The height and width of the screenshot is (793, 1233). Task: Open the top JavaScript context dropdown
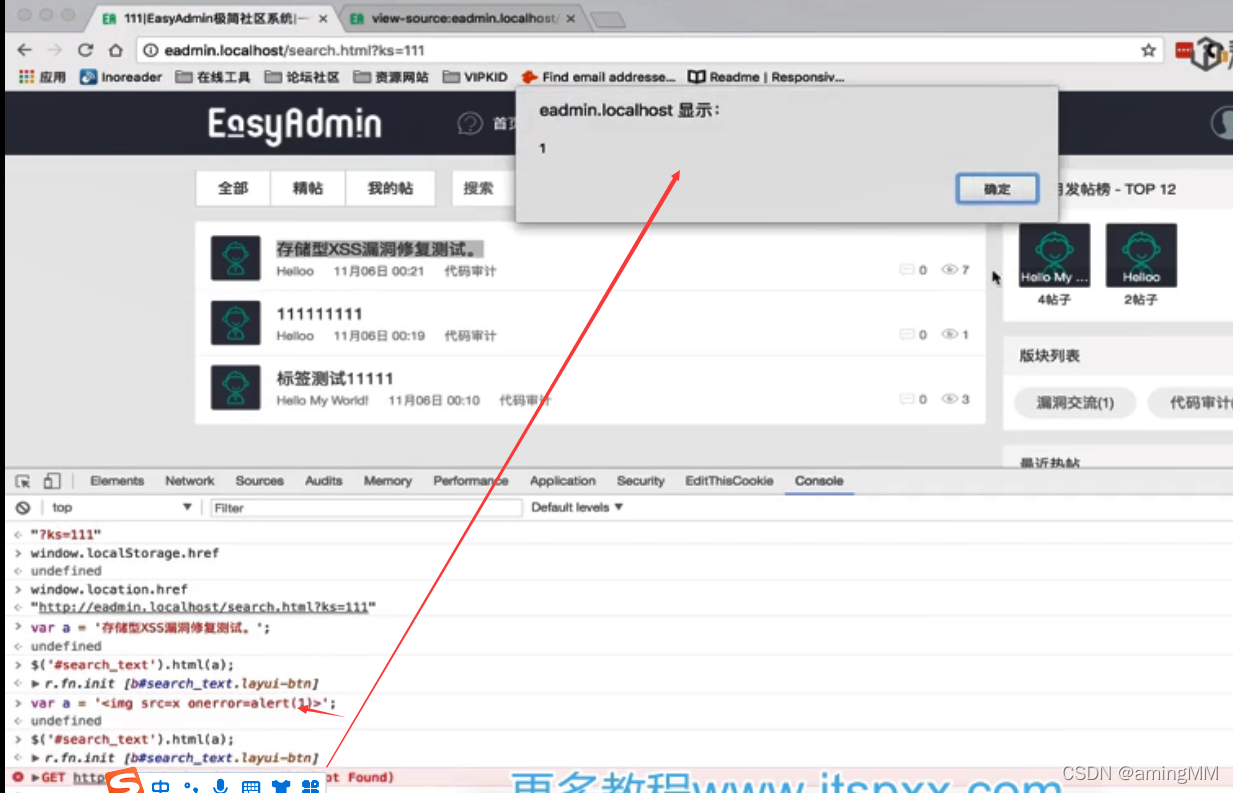tap(121, 508)
